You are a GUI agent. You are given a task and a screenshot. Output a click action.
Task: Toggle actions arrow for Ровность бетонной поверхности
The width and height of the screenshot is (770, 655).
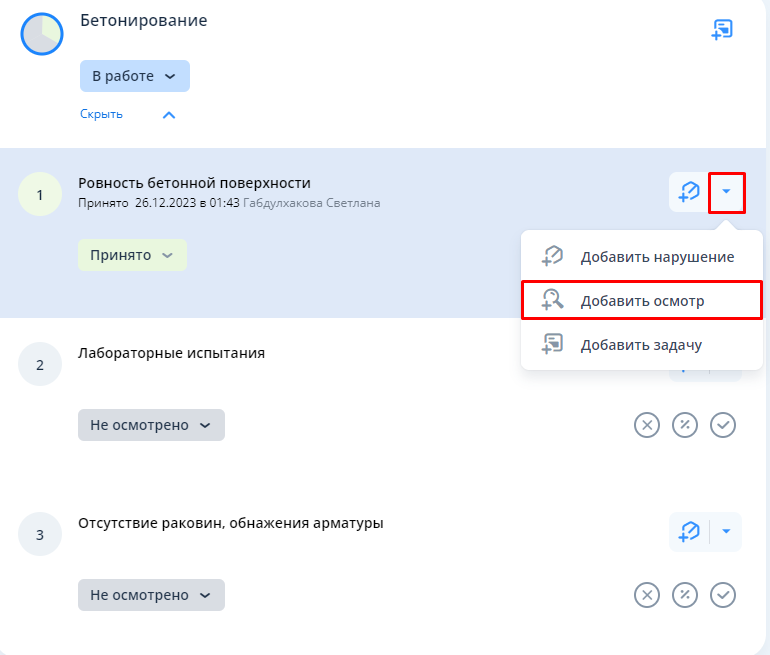[x=727, y=192]
